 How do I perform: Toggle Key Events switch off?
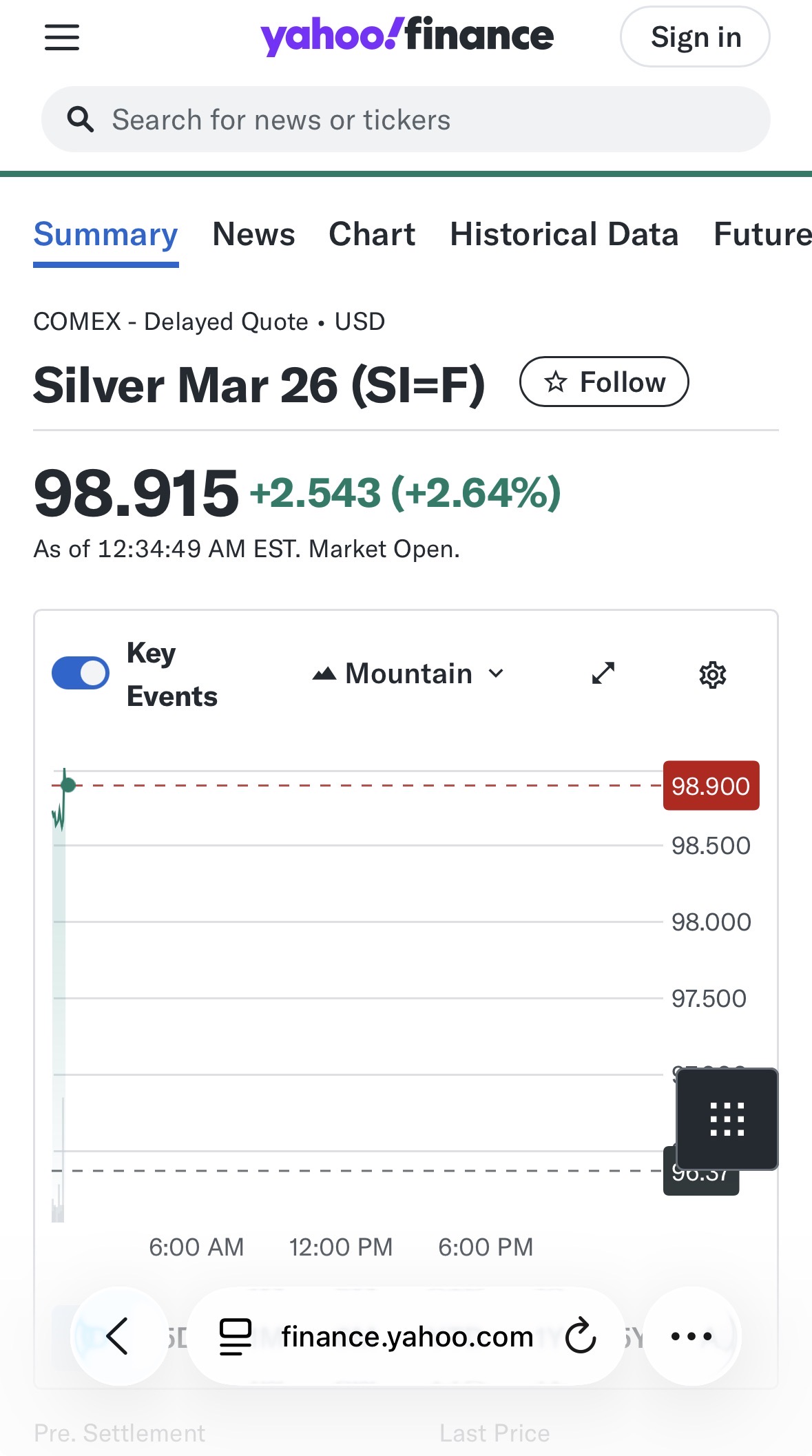(x=81, y=673)
